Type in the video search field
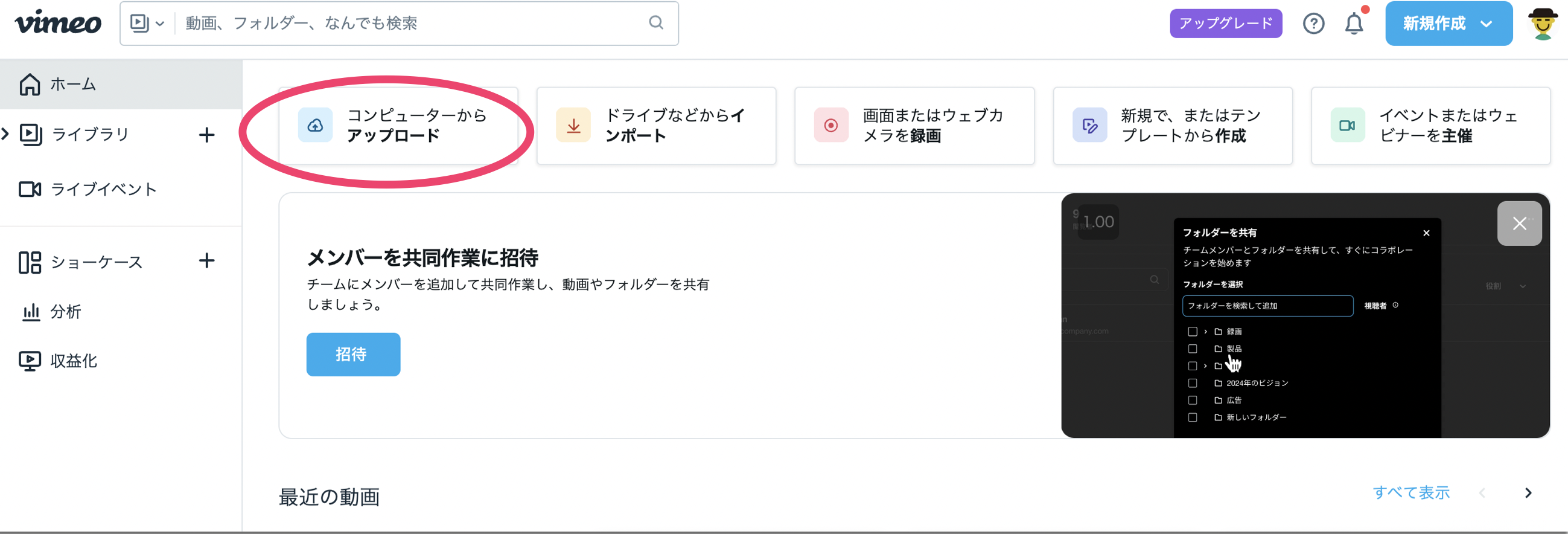 click(x=408, y=24)
